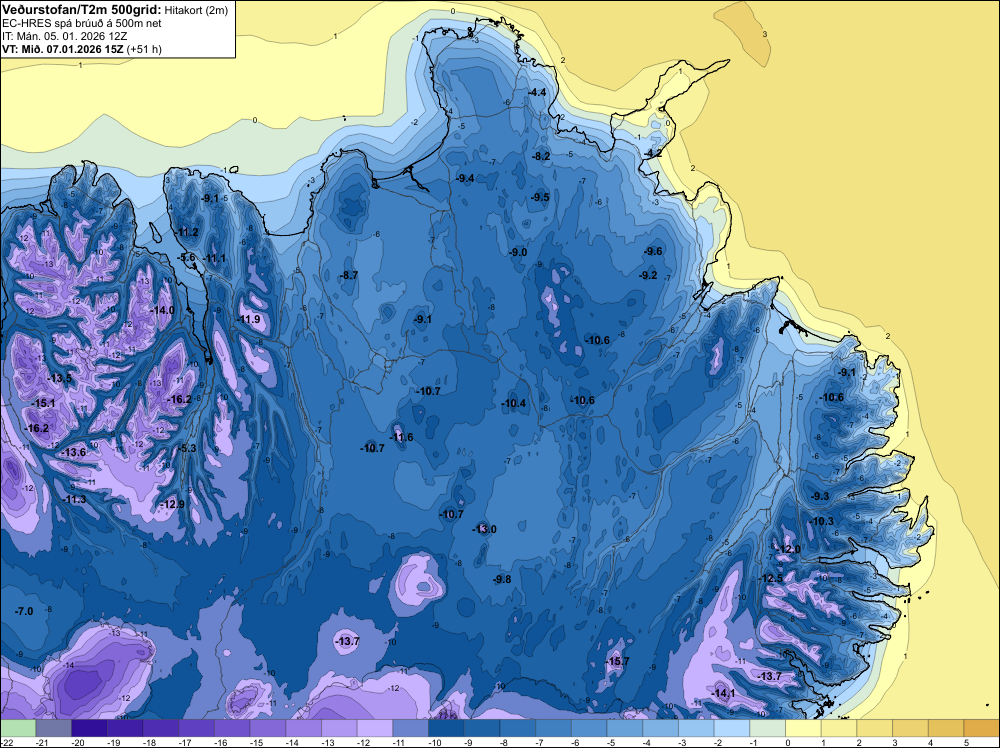
Task: Click the -11.1 temperature label
Action: click(x=214, y=258)
